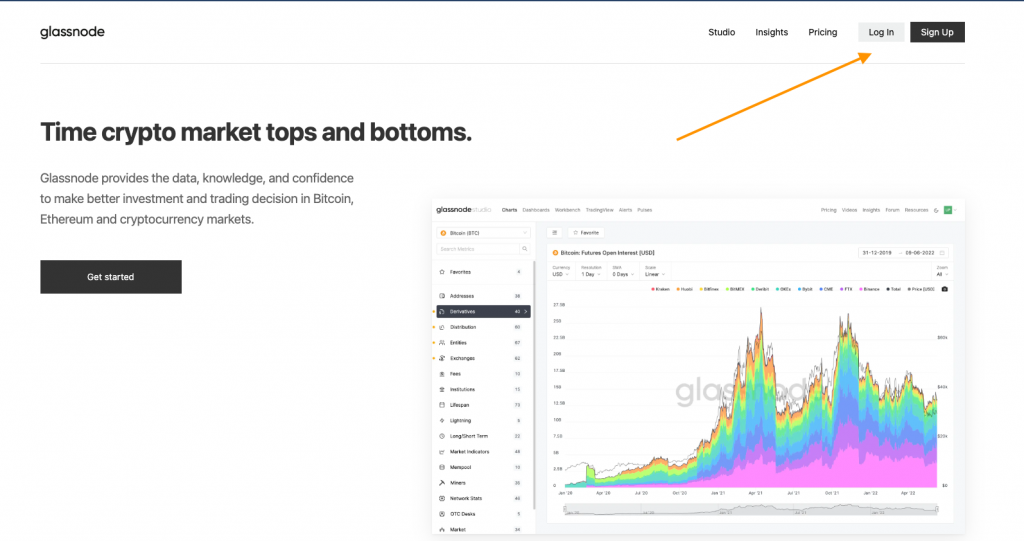
Task: Open the Pulses tab in Studio preview
Action: [x=645, y=210]
